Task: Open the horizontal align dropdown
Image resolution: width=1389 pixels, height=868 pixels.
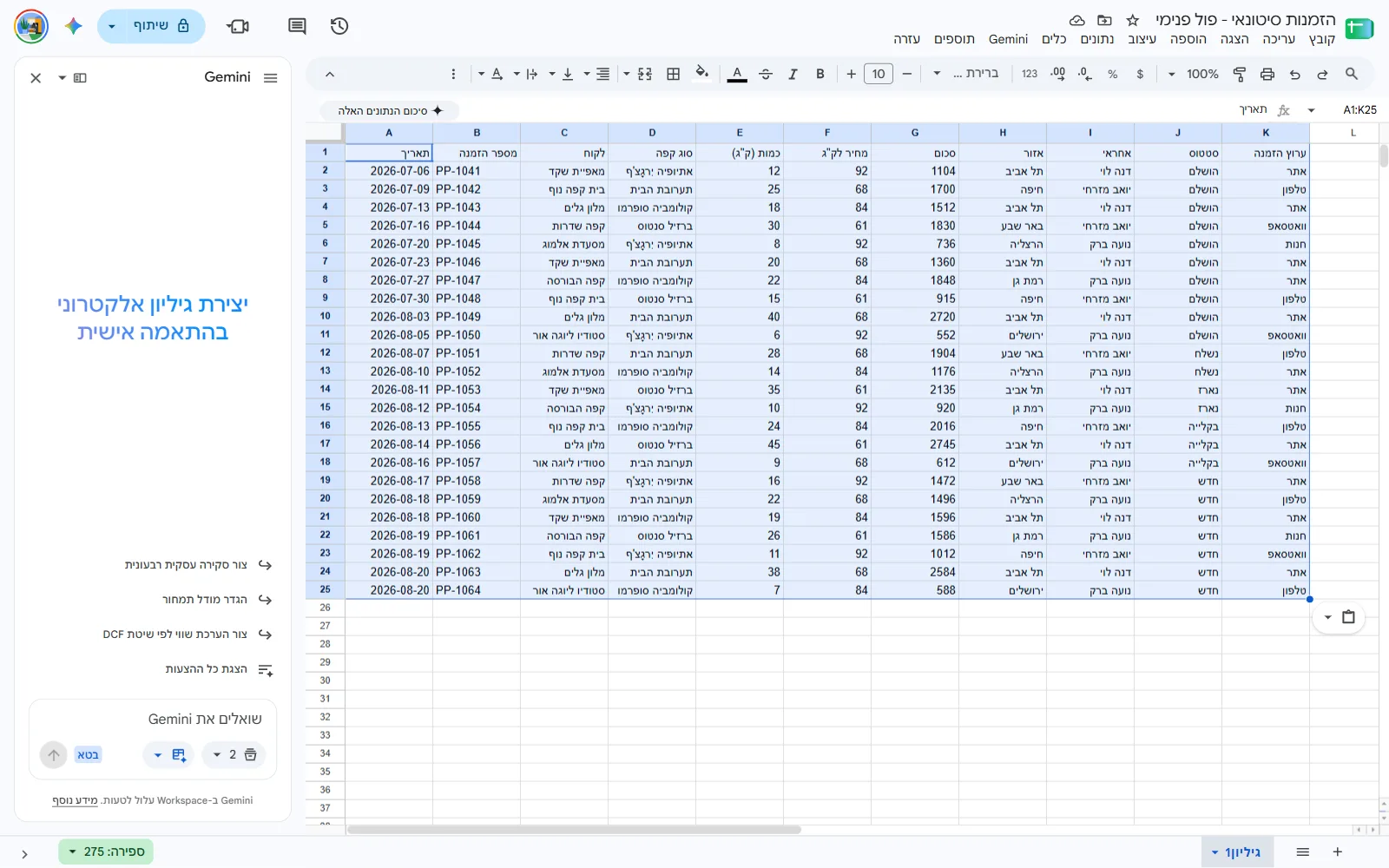Action: click(x=597, y=74)
